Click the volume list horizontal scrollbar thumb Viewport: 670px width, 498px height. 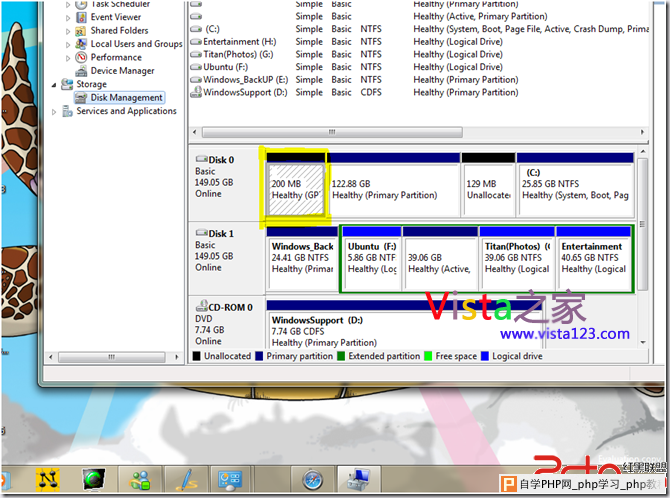(x=332, y=132)
